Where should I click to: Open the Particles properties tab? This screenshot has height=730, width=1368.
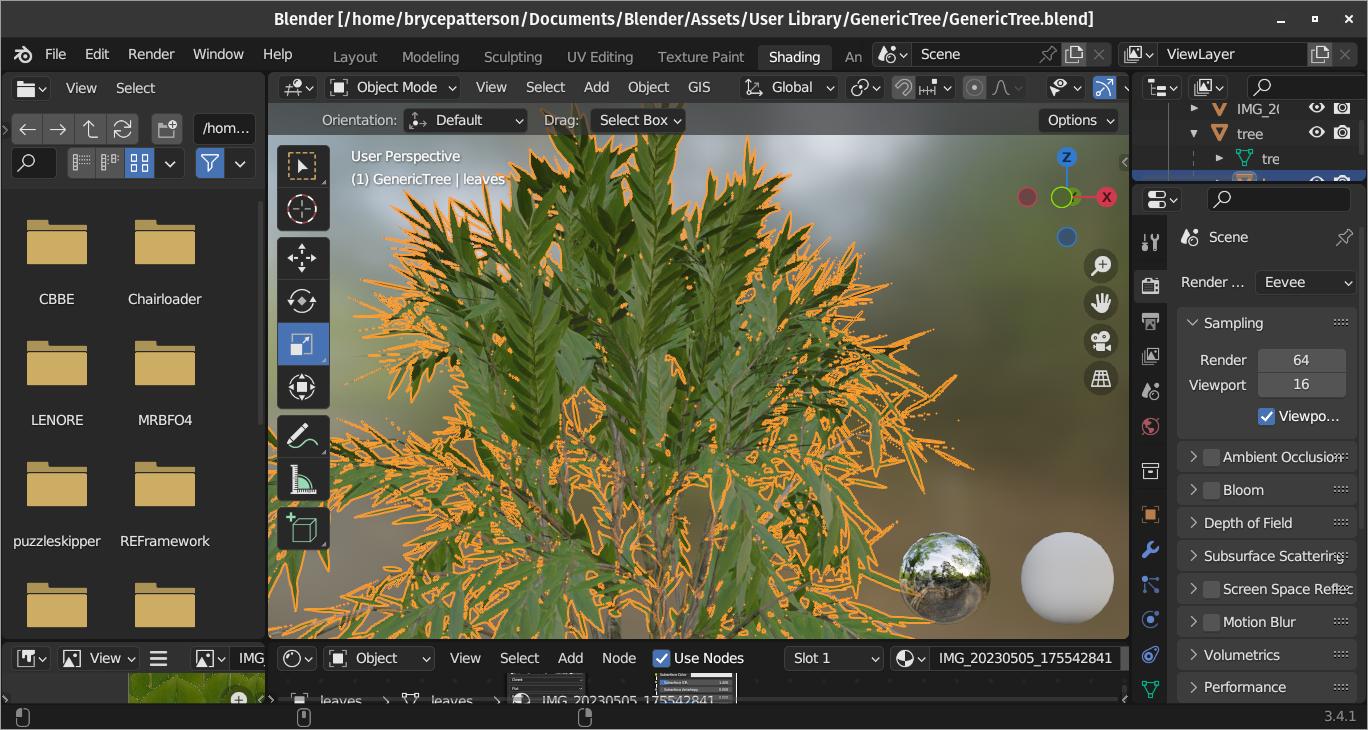[x=1150, y=585]
